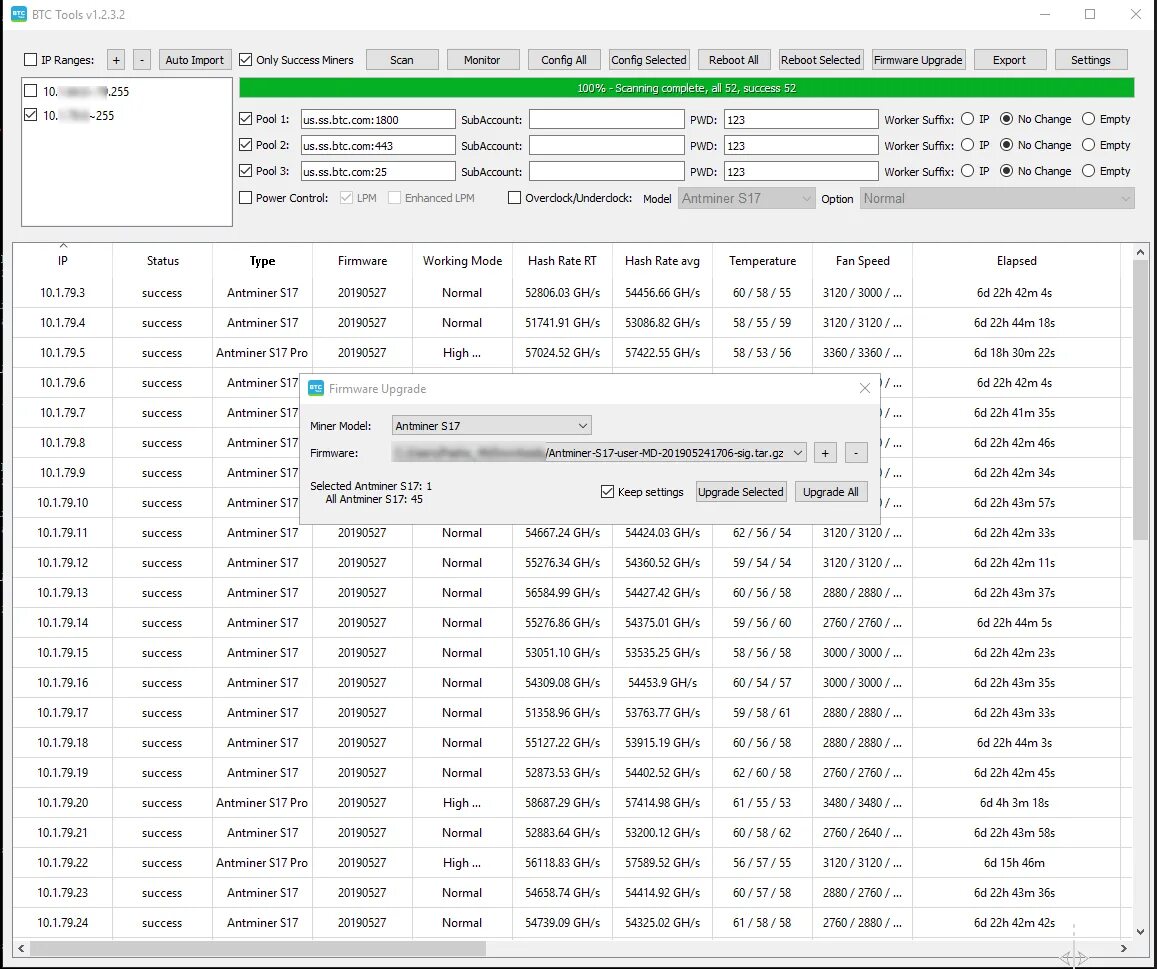This screenshot has width=1157, height=969.
Task: Enable the Overclock/Underclock checkbox
Action: (515, 198)
